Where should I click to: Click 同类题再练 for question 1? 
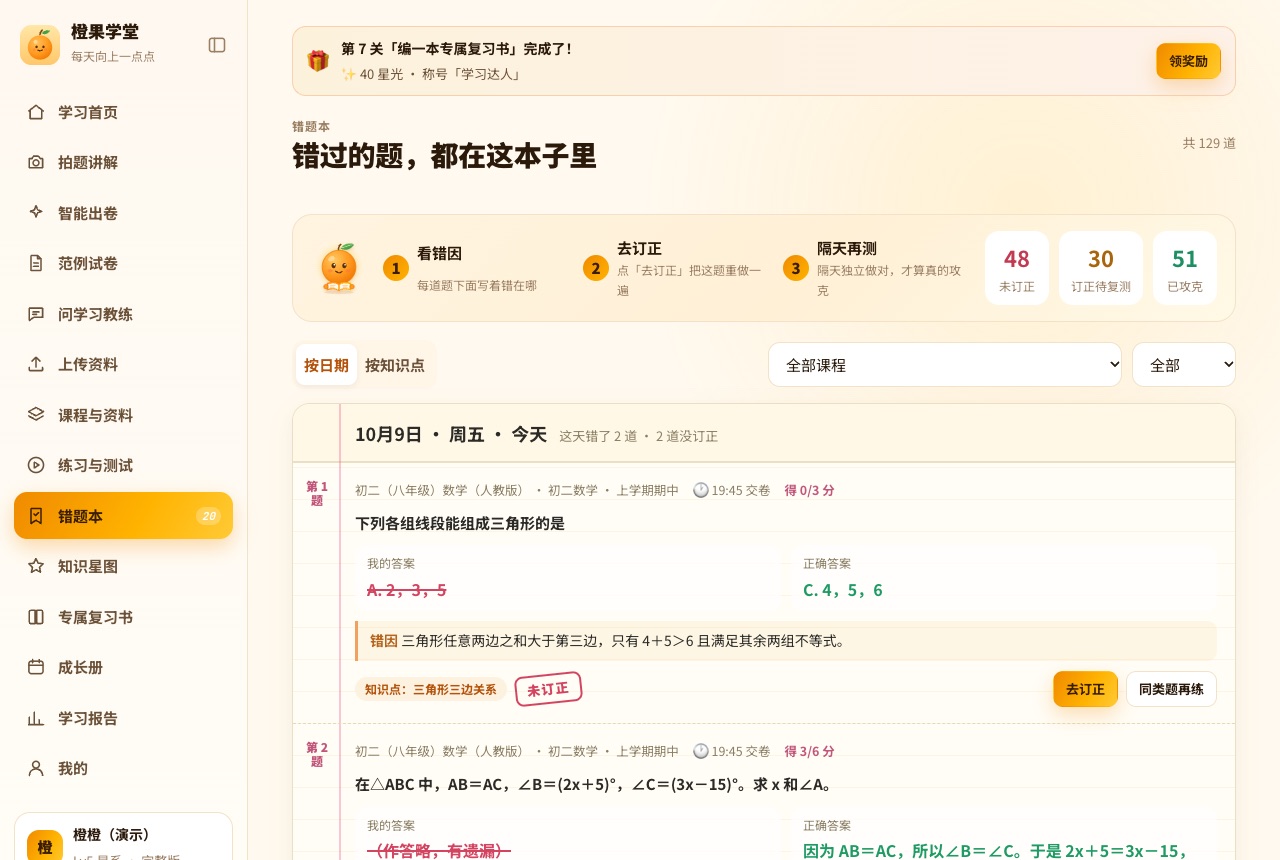point(1171,689)
